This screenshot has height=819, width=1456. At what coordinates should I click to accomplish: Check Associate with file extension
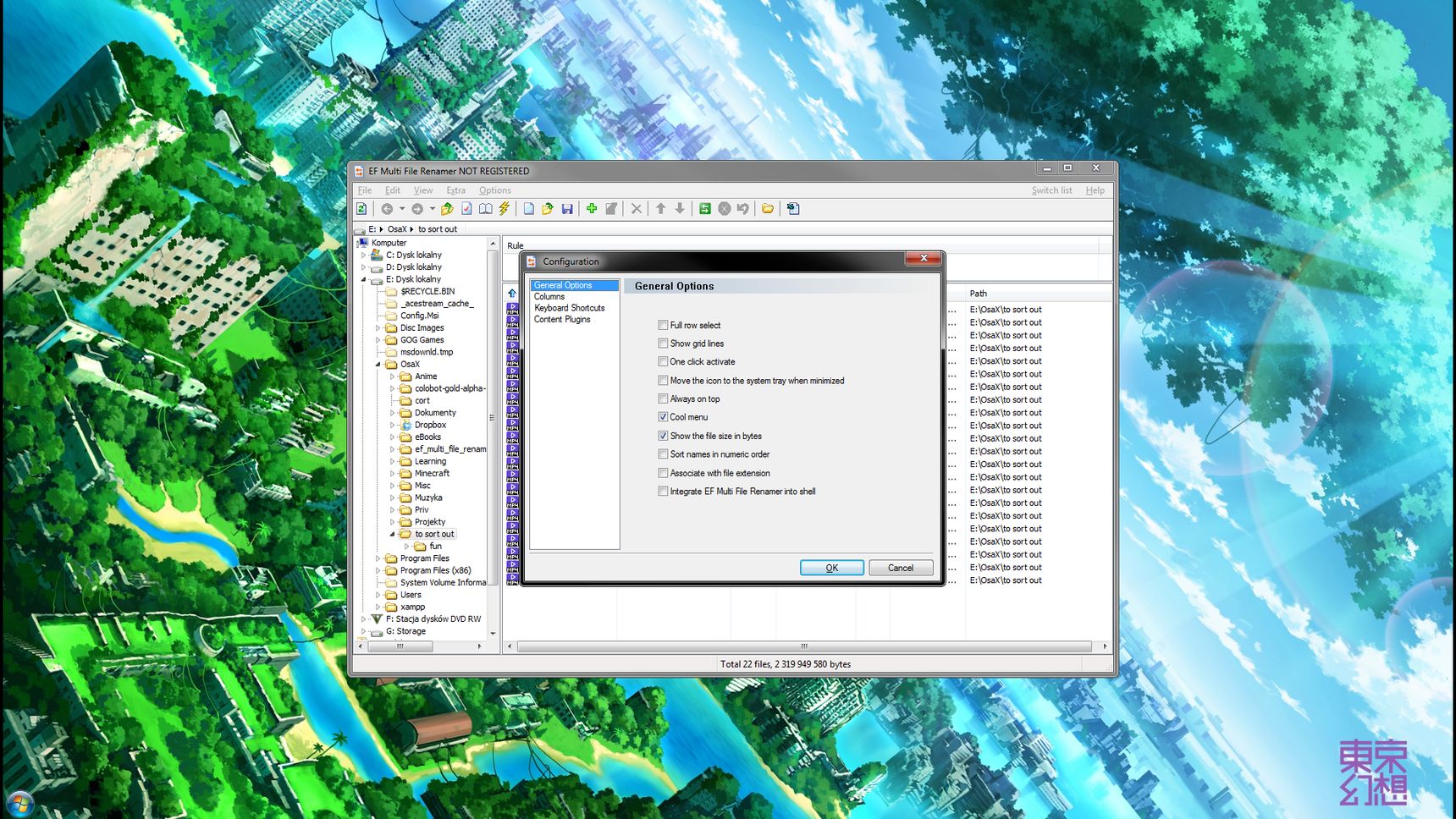coord(663,473)
